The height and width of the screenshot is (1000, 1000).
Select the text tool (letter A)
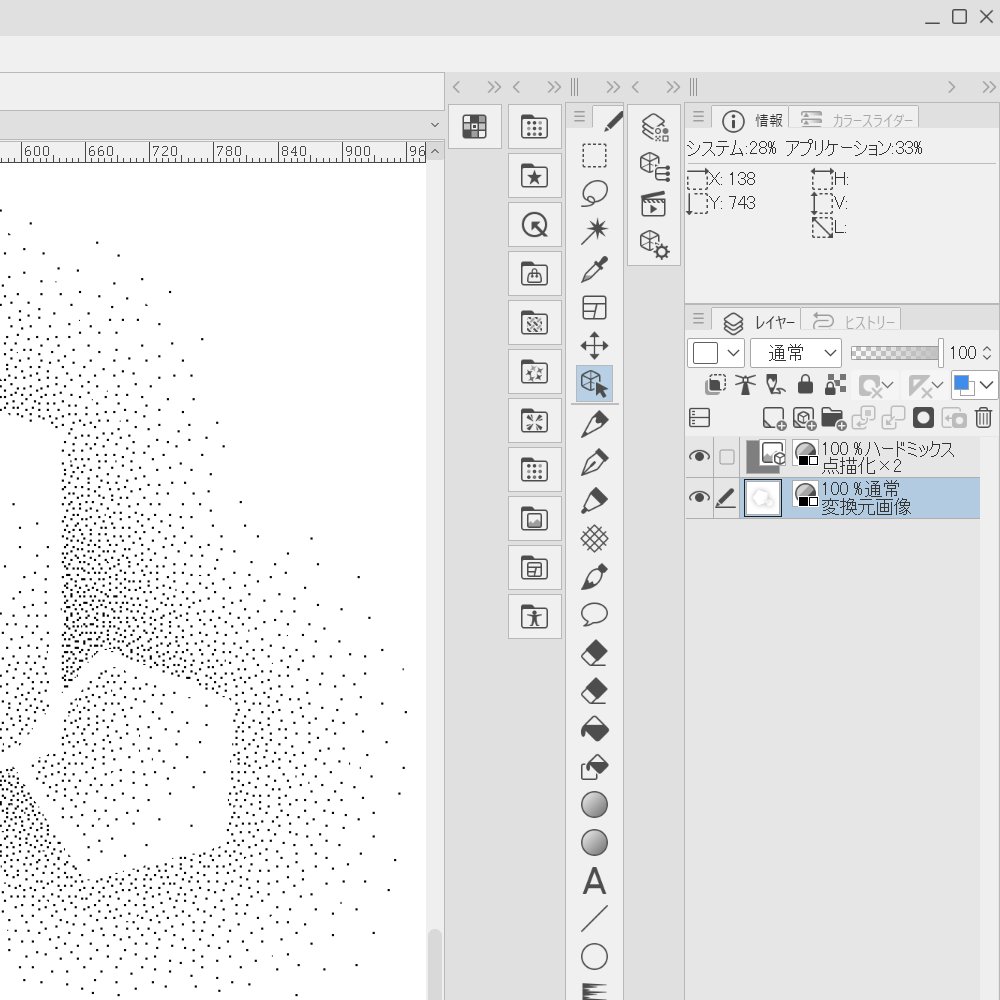(x=594, y=882)
